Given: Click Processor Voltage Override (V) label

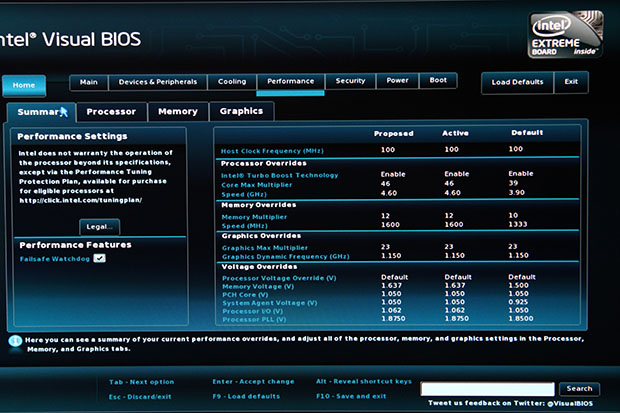Looking at the screenshot, I should point(279,278).
